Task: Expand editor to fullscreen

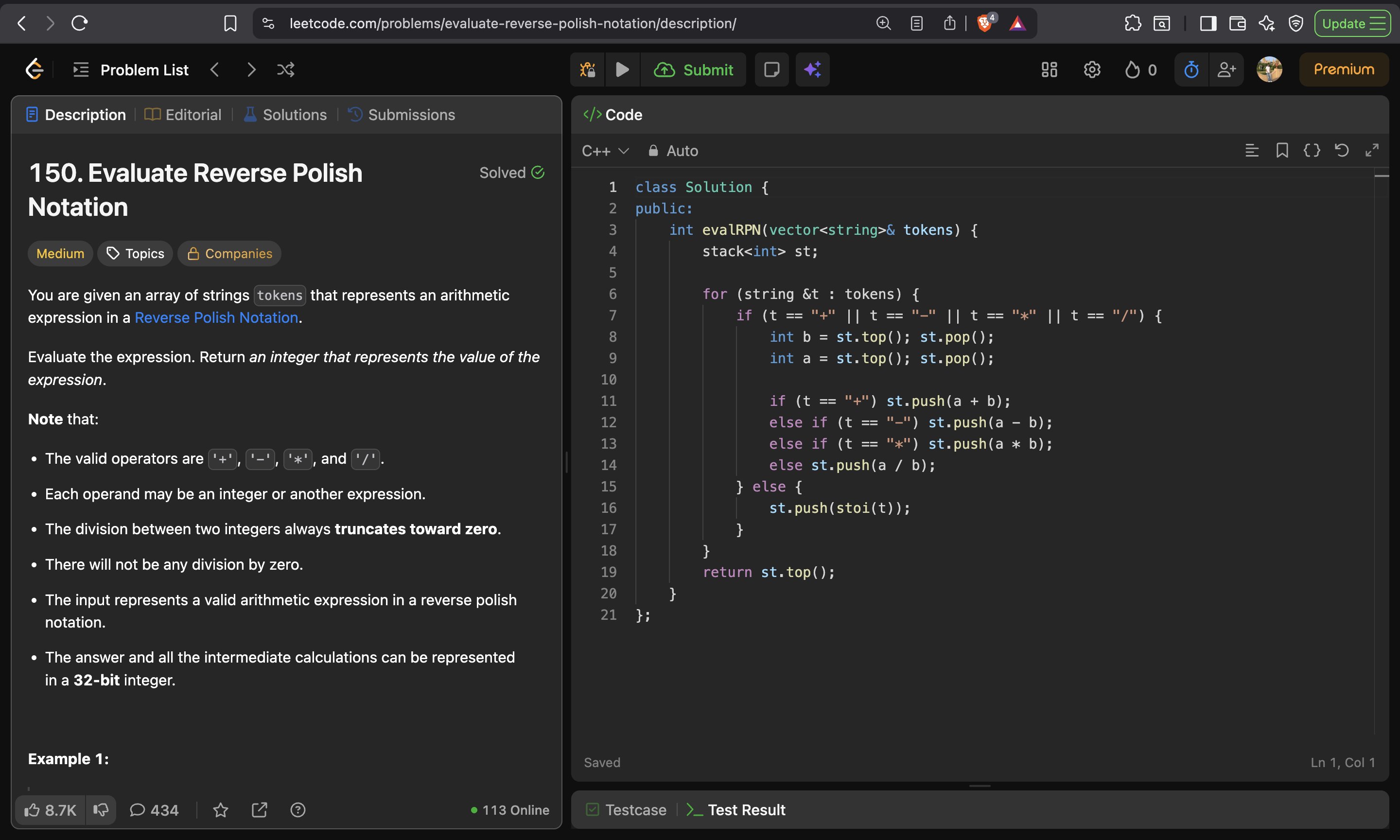Action: [x=1371, y=151]
